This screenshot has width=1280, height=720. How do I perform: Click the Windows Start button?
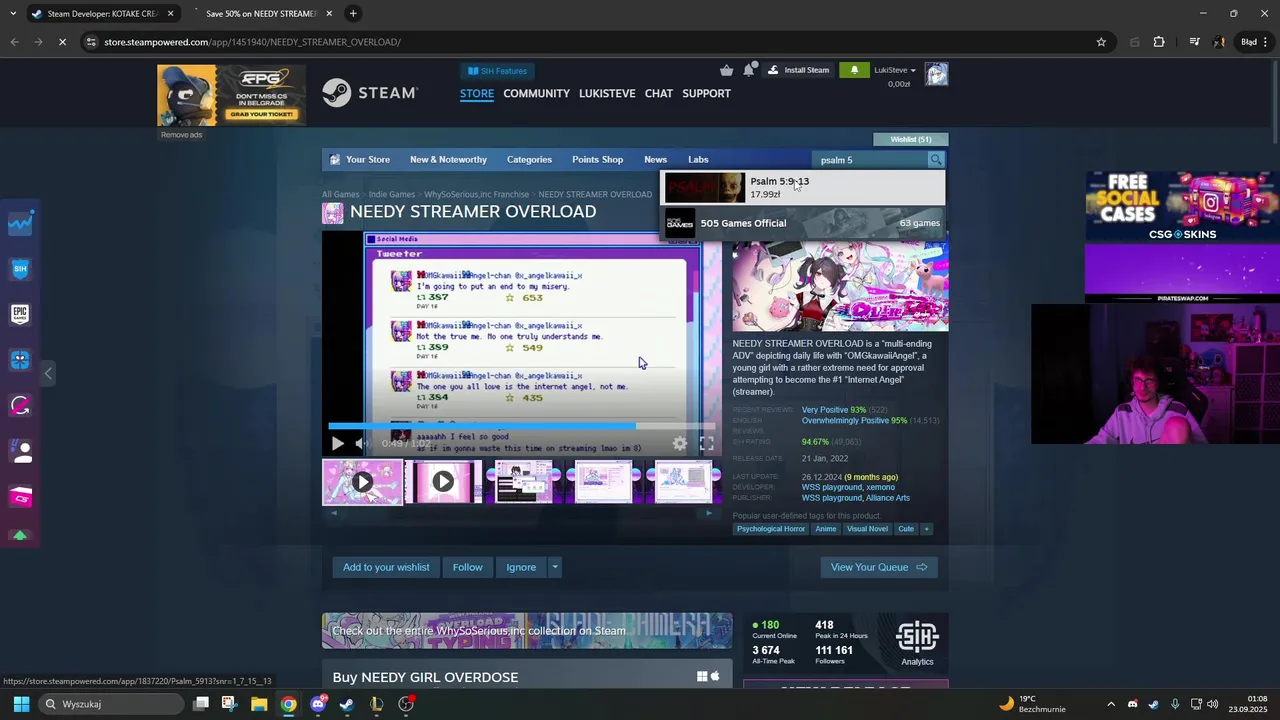click(x=21, y=704)
